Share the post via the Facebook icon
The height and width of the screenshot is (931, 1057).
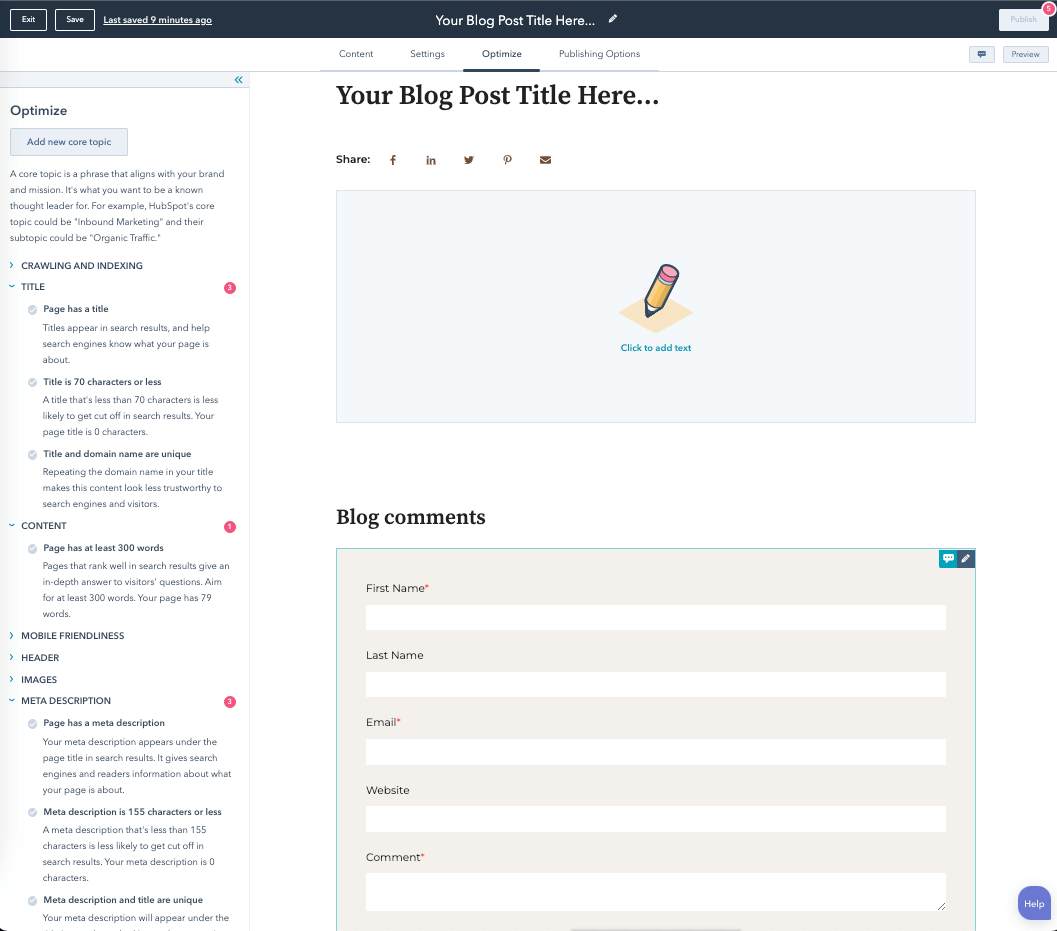point(393,160)
